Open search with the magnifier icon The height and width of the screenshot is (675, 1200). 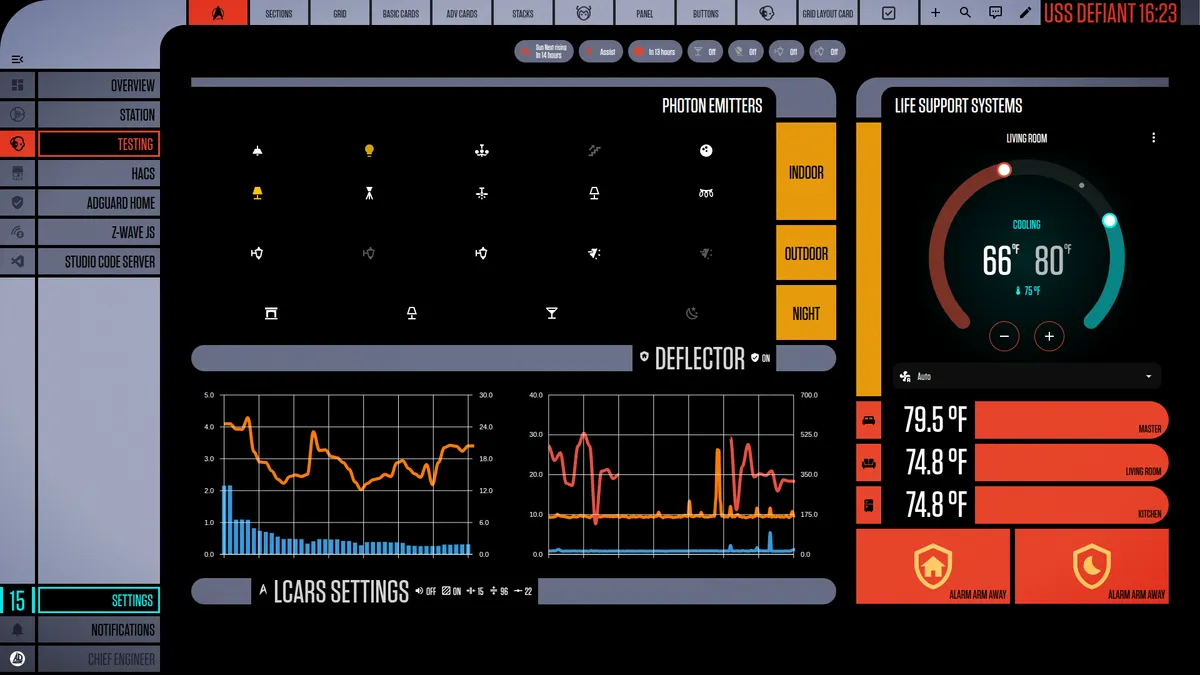(965, 13)
